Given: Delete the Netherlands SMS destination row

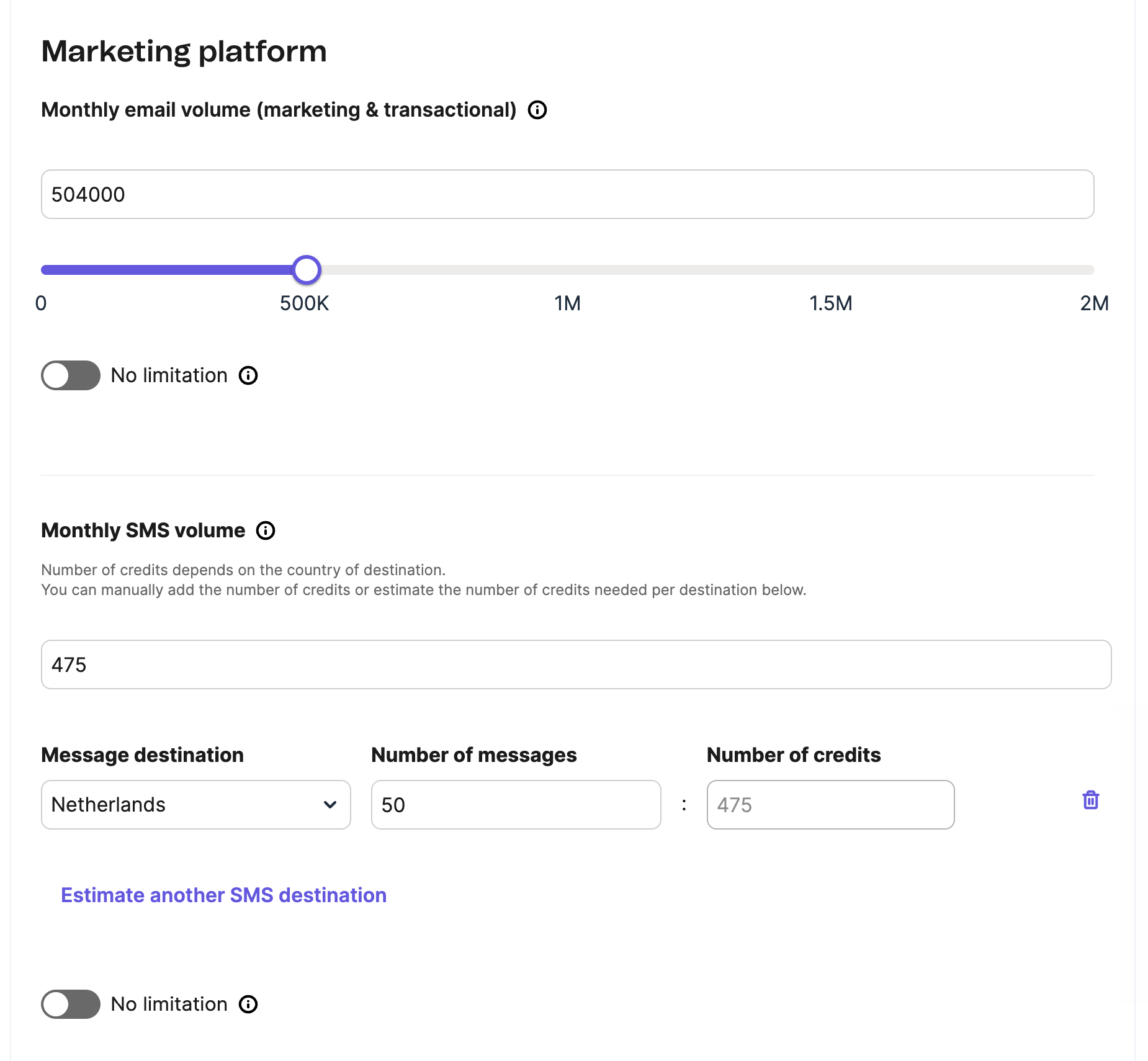Looking at the screenshot, I should point(1090,800).
